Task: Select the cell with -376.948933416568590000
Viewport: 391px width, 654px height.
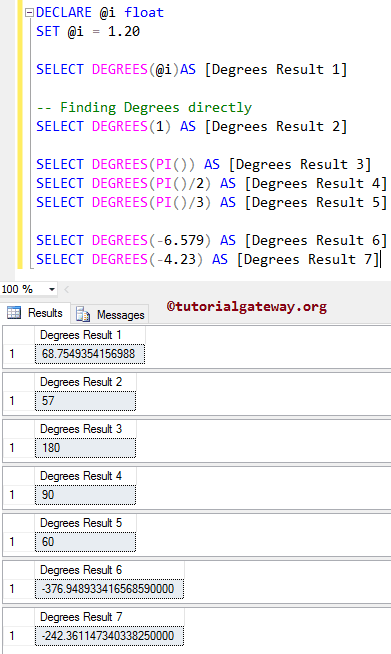Action: (x=109, y=589)
